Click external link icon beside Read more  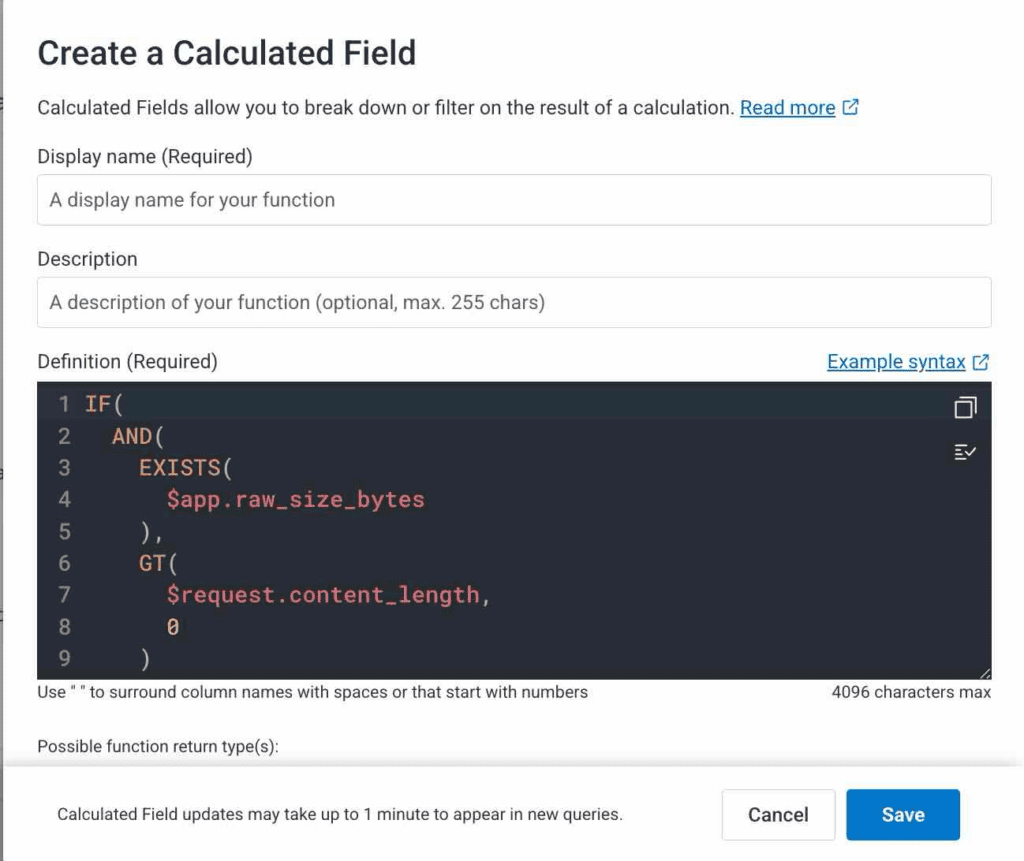(x=851, y=108)
